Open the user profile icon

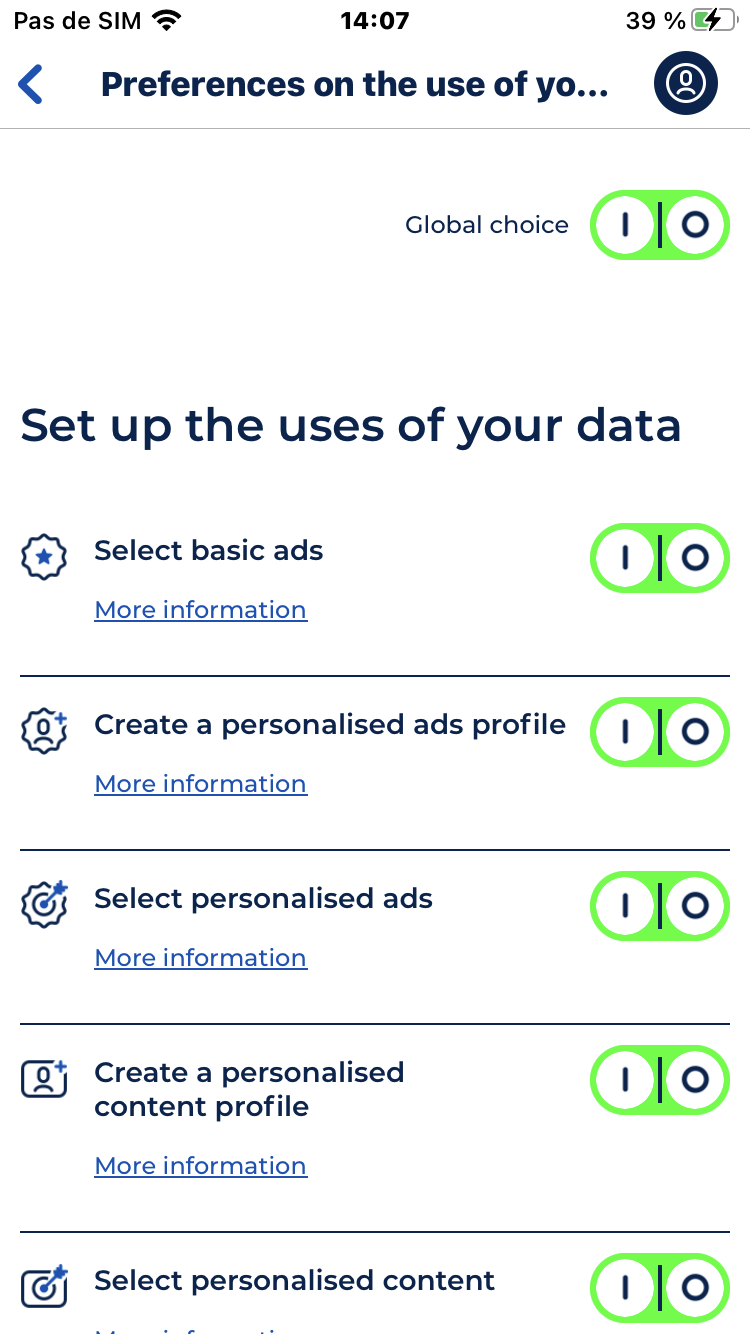click(x=686, y=83)
